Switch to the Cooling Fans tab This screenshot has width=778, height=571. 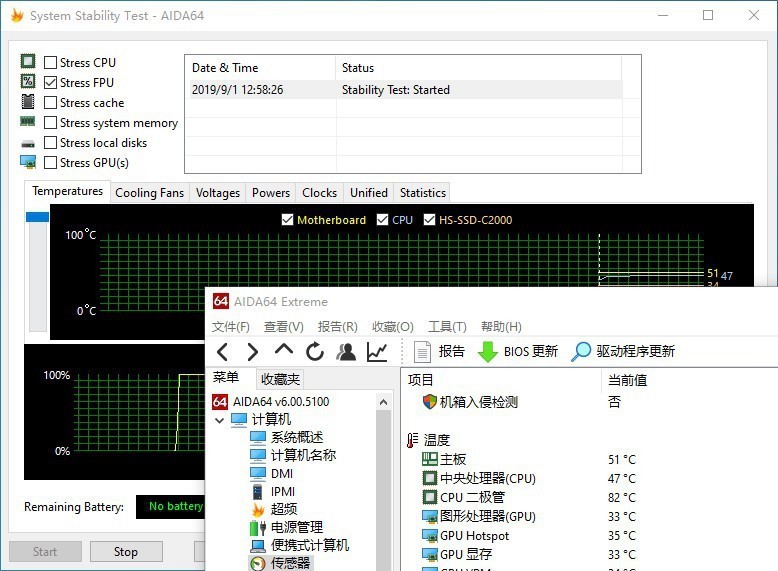149,193
